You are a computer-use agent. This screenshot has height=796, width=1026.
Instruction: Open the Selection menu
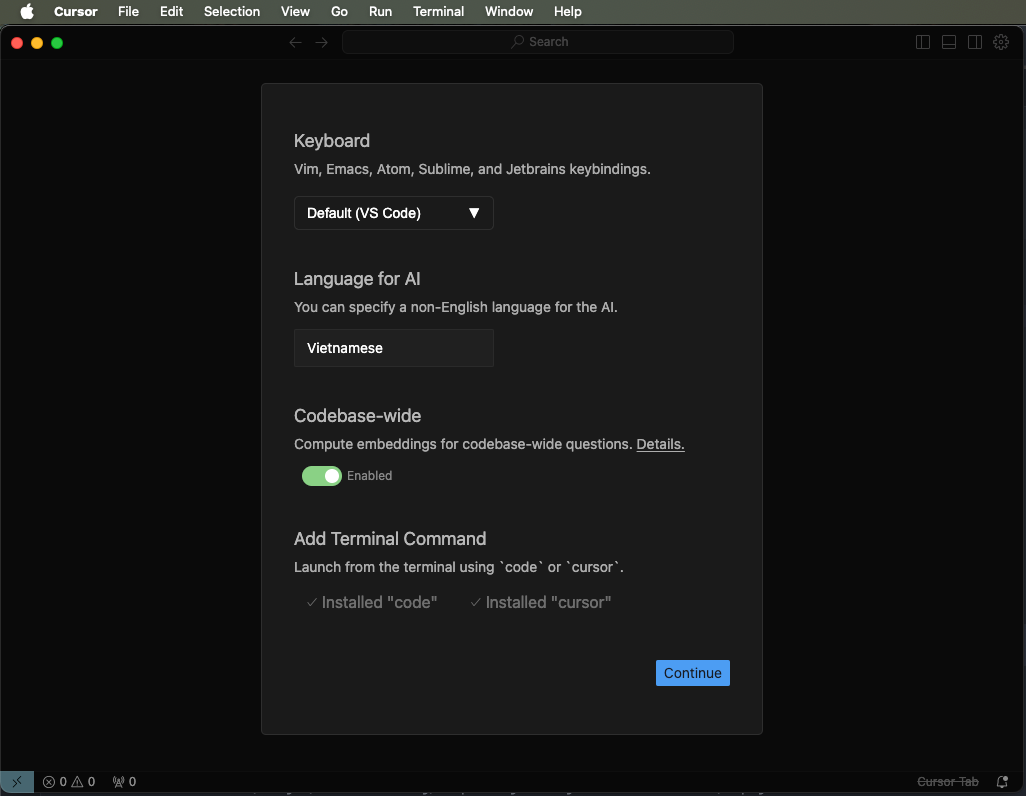[x=232, y=11]
